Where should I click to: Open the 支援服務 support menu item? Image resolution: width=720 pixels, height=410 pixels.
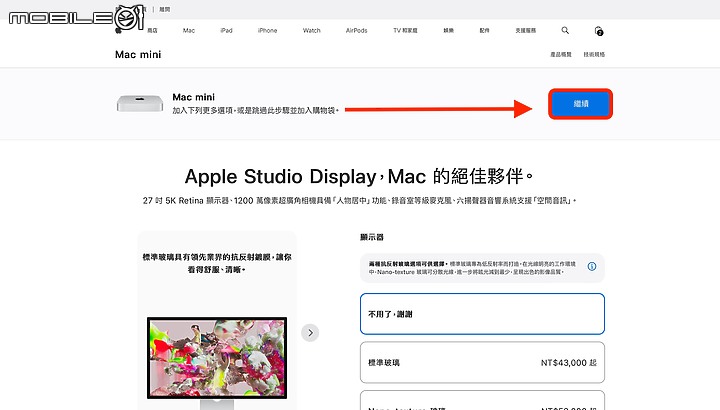pos(525,30)
